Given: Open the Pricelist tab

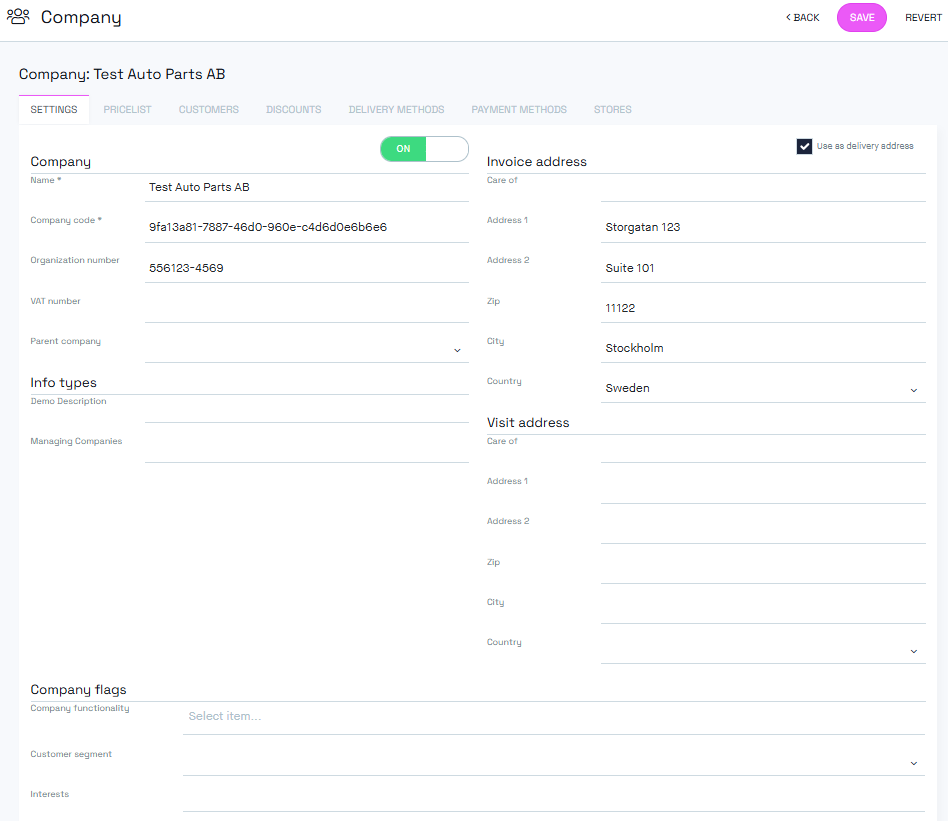Looking at the screenshot, I should tap(127, 110).
